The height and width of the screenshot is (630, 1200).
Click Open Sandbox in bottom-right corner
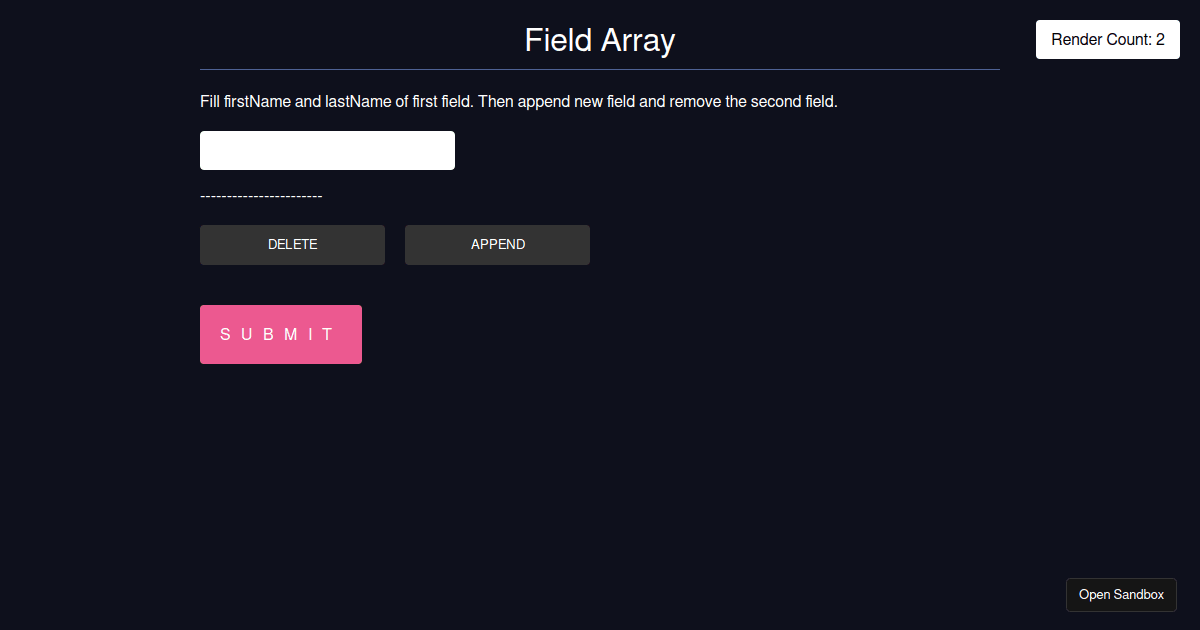coord(1121,594)
